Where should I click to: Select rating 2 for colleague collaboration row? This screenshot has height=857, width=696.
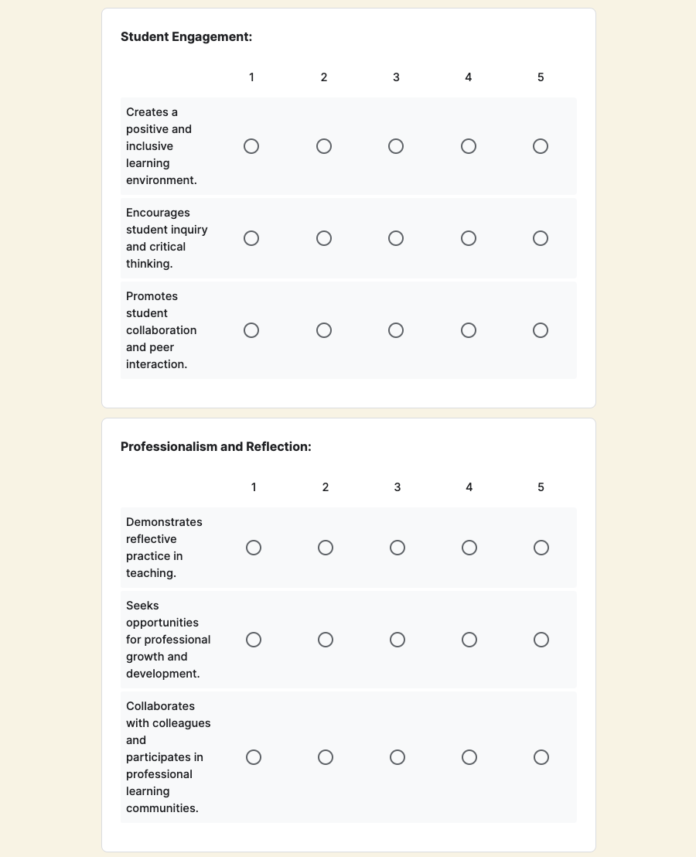325,757
